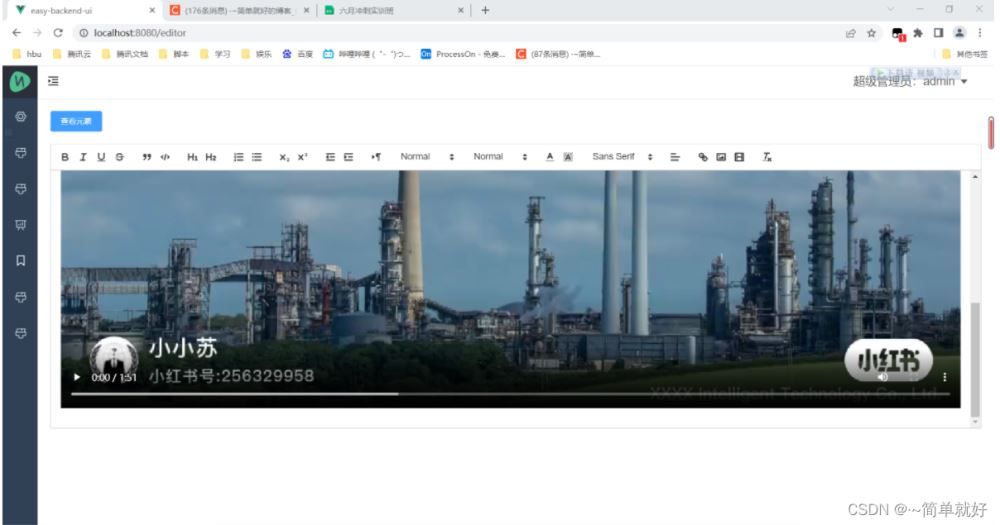This screenshot has width=1000, height=525.
Task: Insert a video into editor
Action: 739,157
